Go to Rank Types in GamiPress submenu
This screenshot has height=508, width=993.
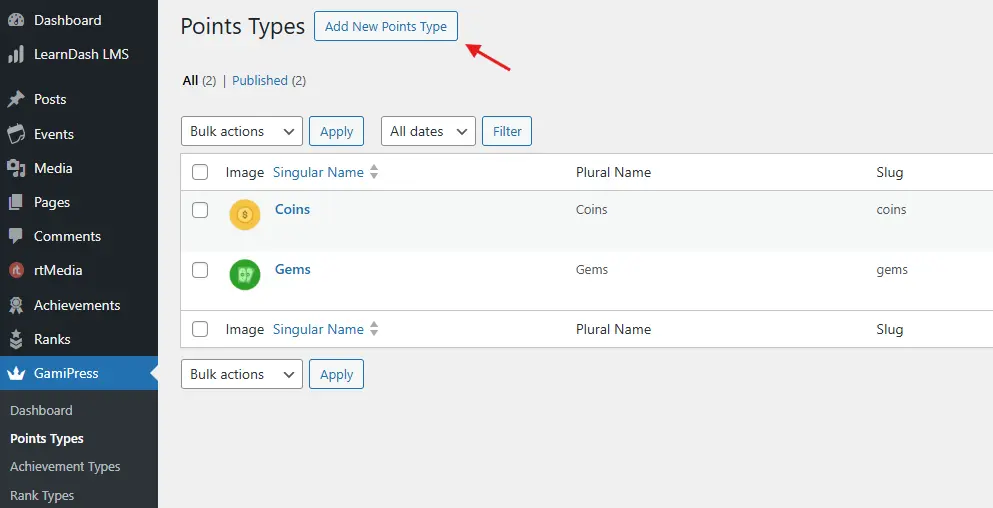point(42,495)
